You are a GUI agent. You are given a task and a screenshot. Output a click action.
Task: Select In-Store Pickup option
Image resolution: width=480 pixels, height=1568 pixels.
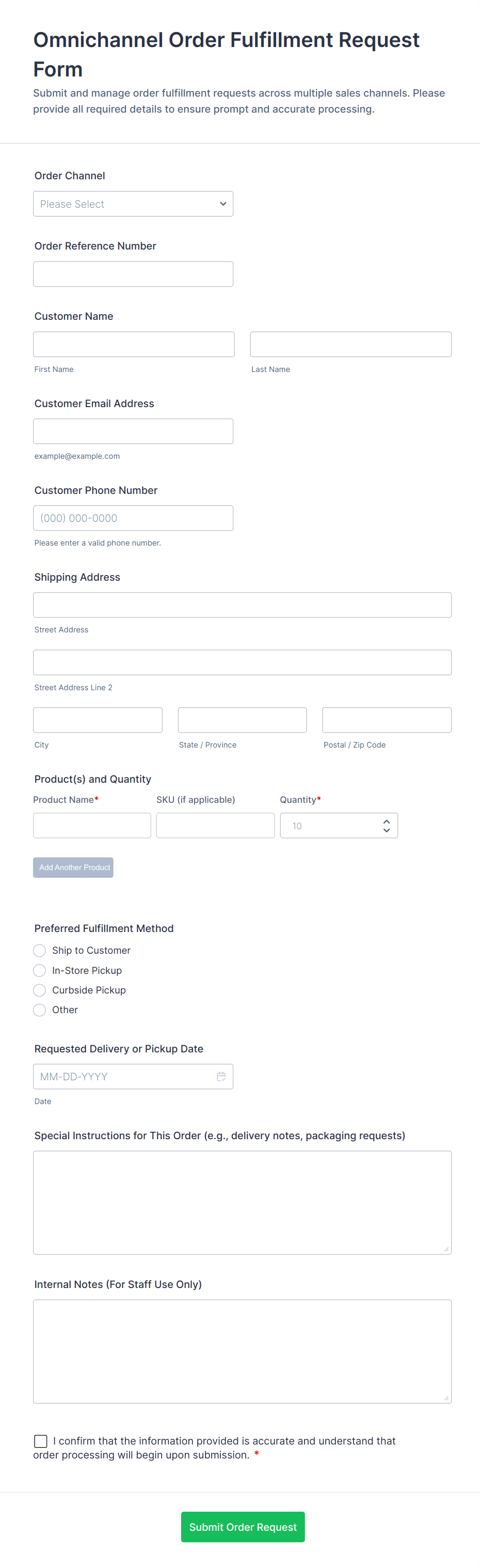click(x=40, y=970)
